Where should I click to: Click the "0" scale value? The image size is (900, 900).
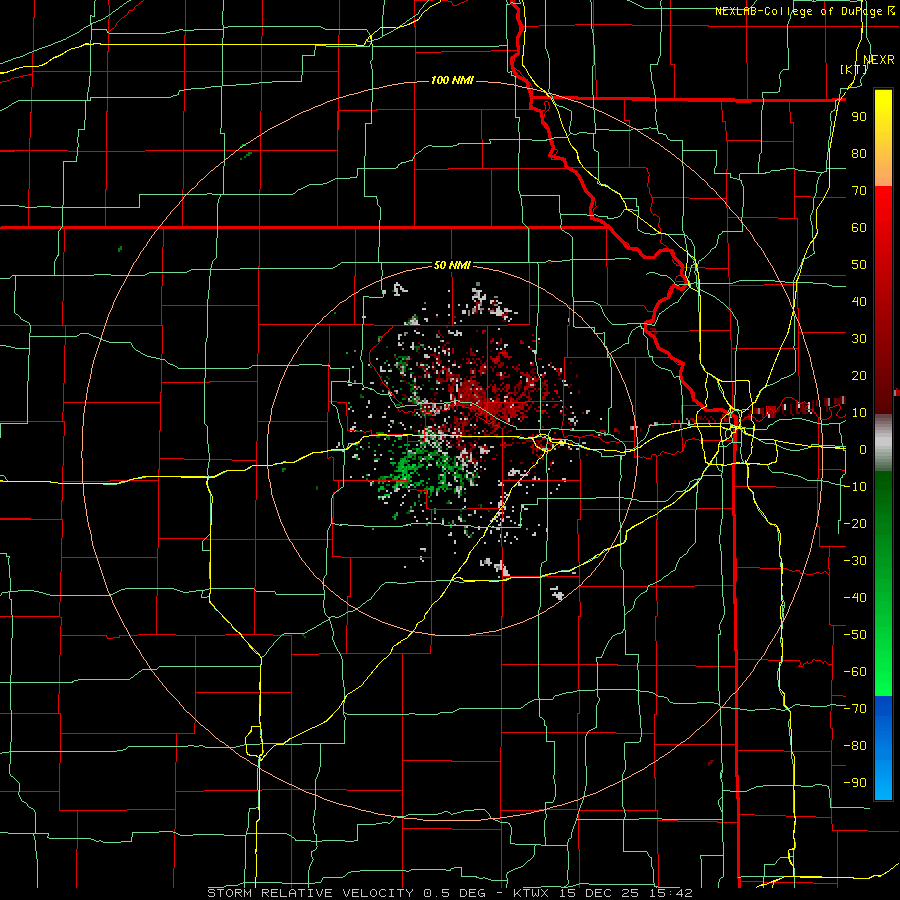[863, 450]
